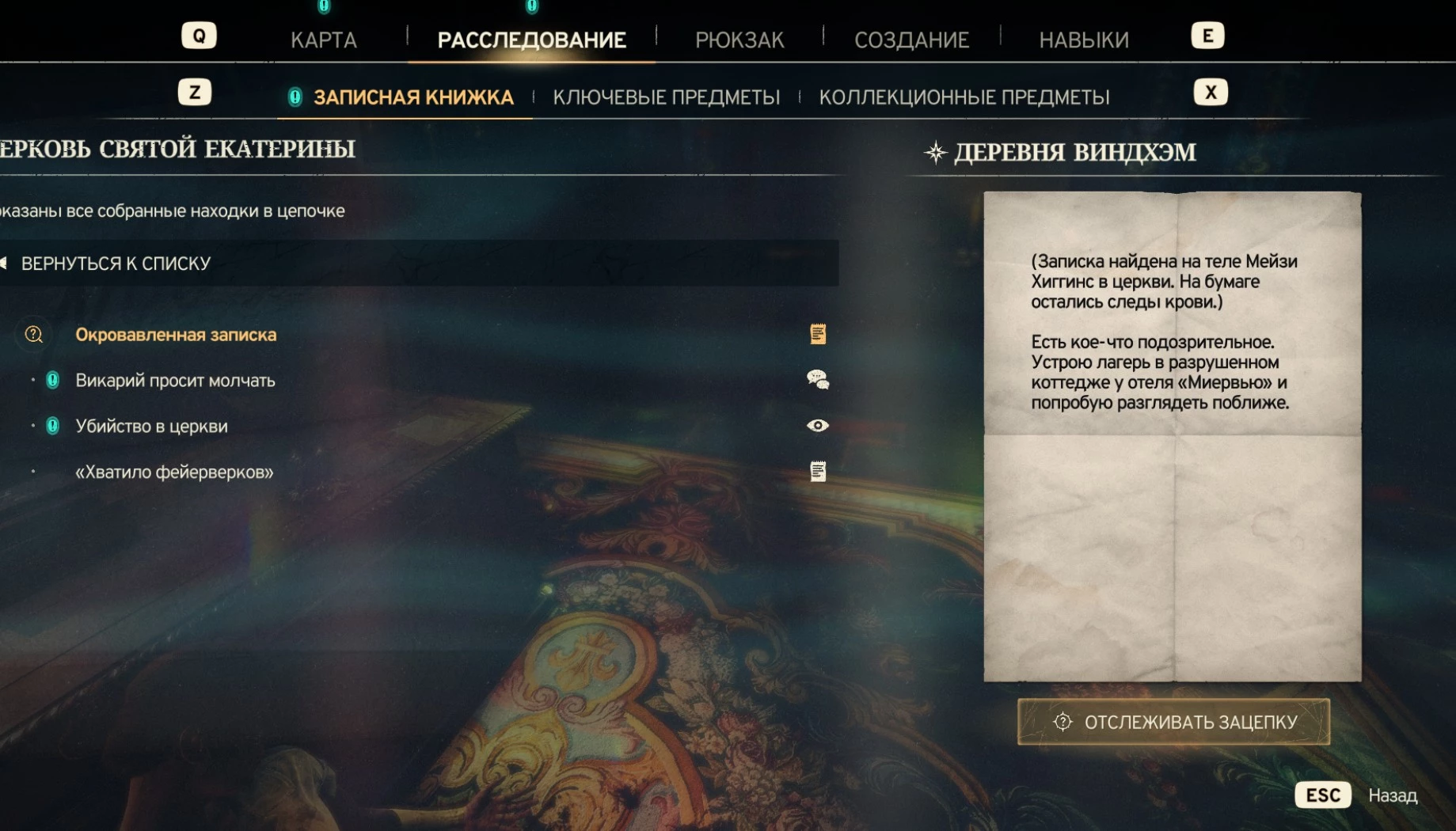Click the Z key sub-tab icon
The image size is (1456, 831).
[x=195, y=93]
